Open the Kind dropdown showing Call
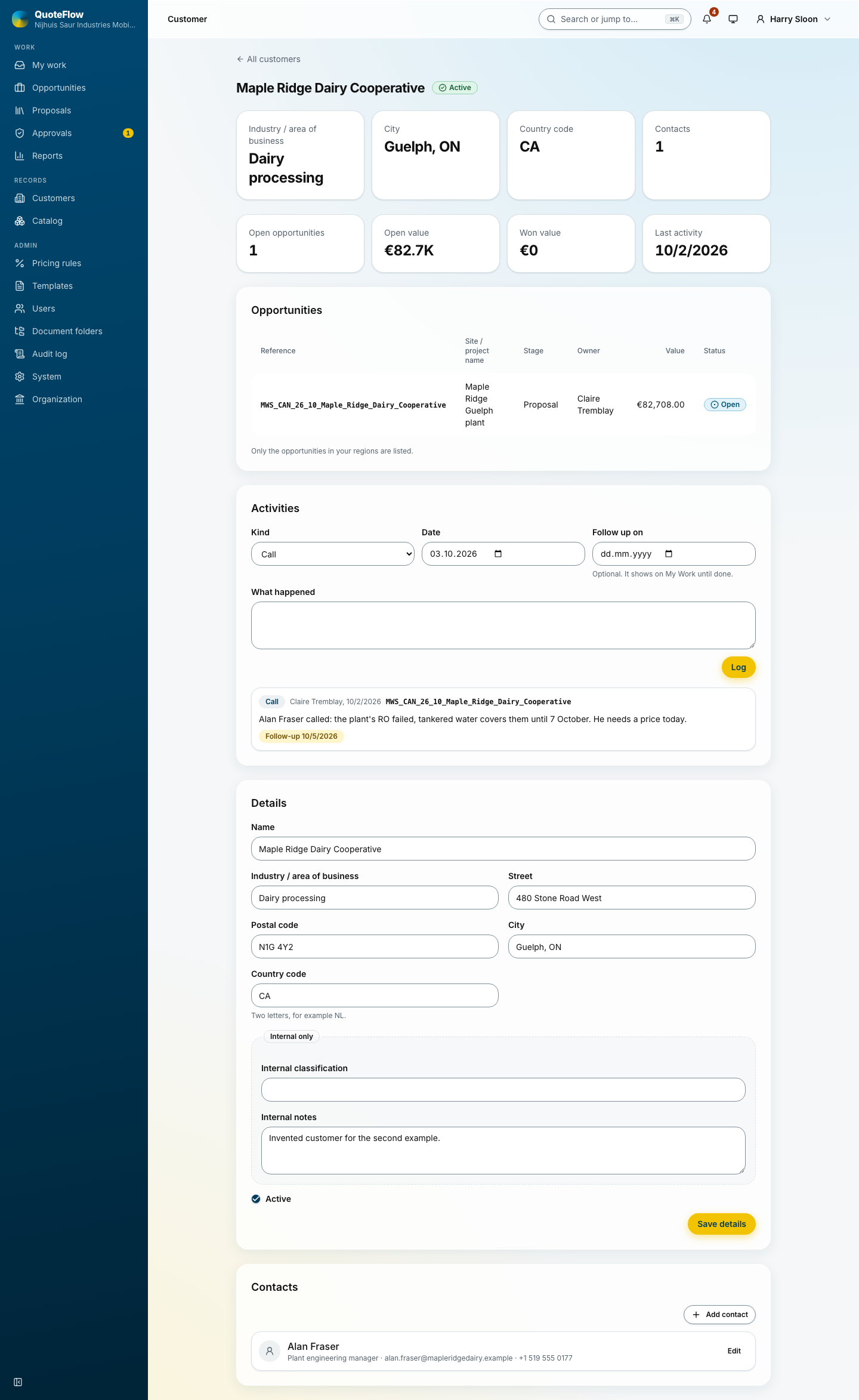The width and height of the screenshot is (859, 1400). (333, 554)
